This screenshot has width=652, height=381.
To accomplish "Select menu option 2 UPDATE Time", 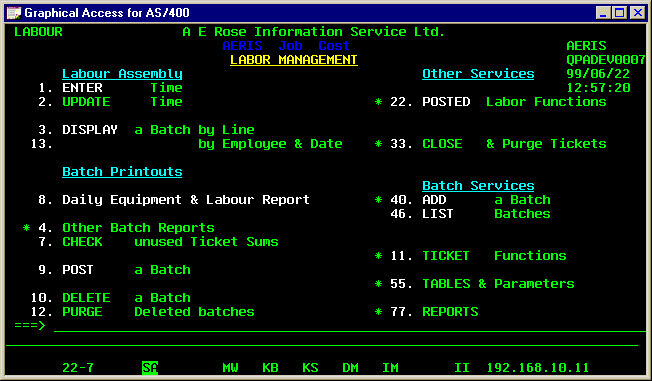I will pos(110,102).
